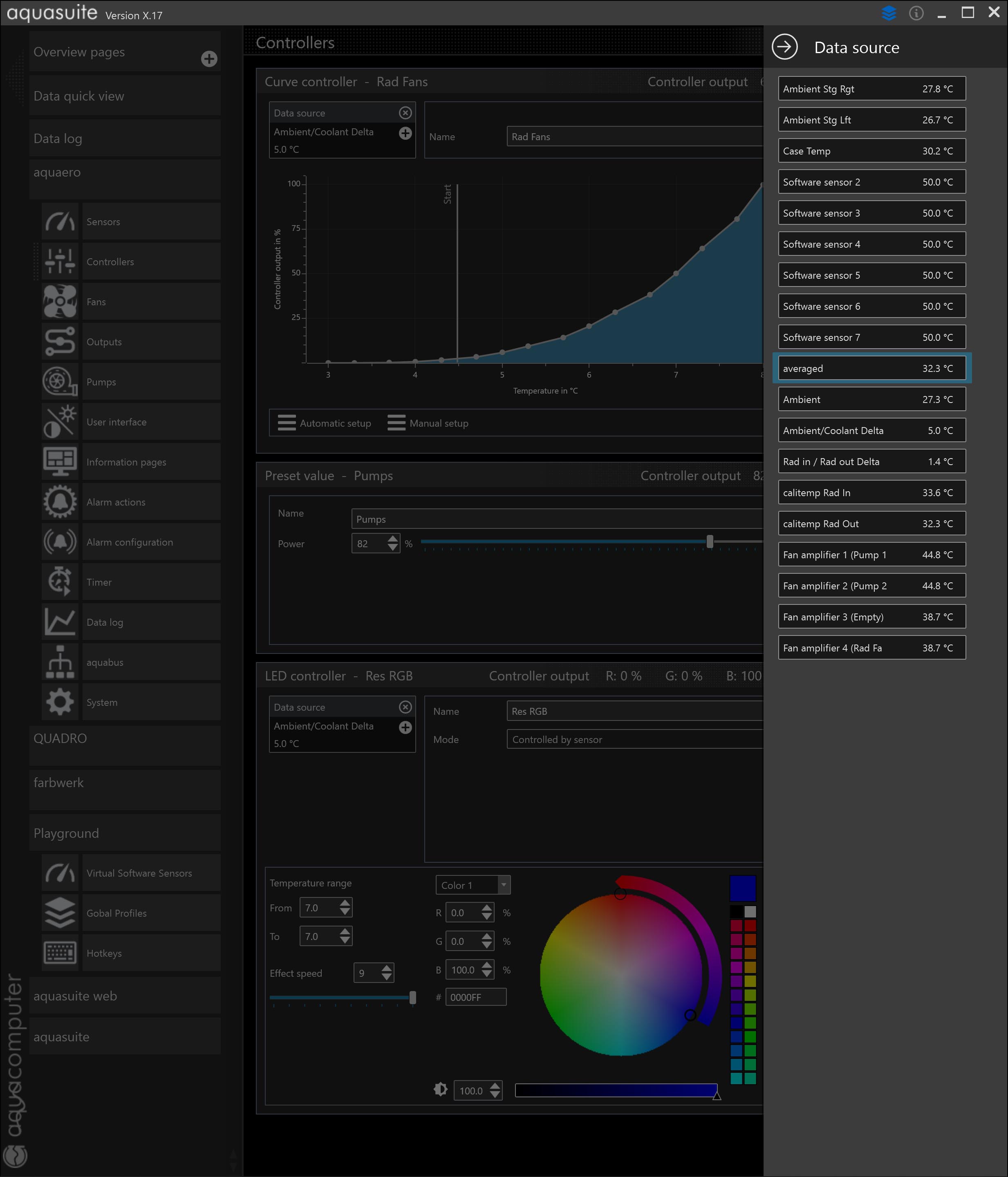
Task: Open the Alarm actions bell icon
Action: 60,501
